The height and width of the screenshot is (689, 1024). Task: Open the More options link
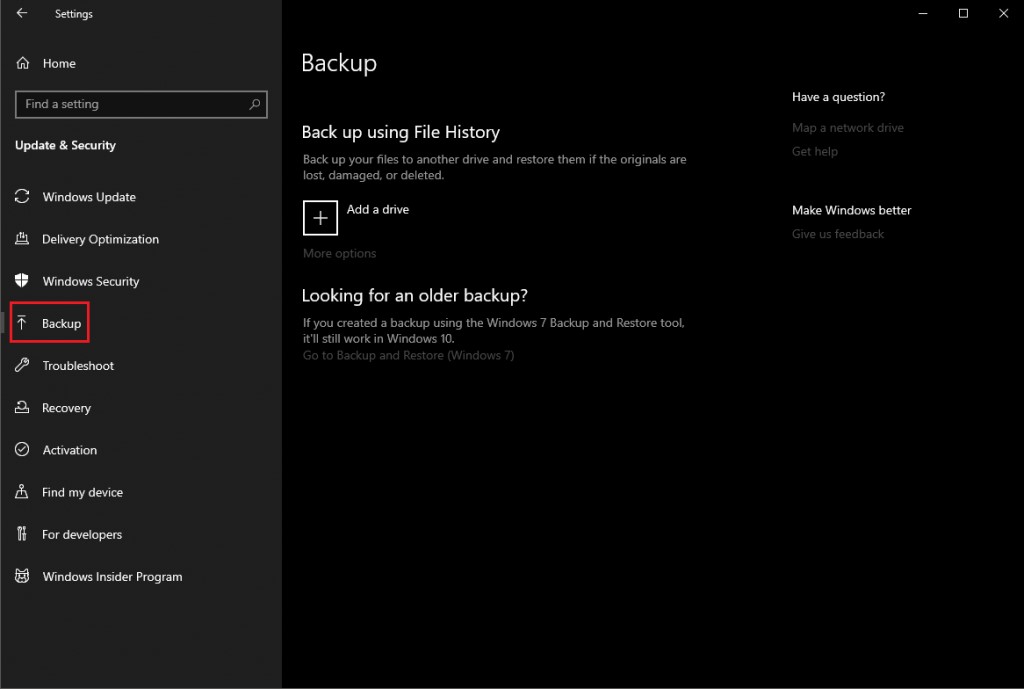pyautogui.click(x=340, y=254)
